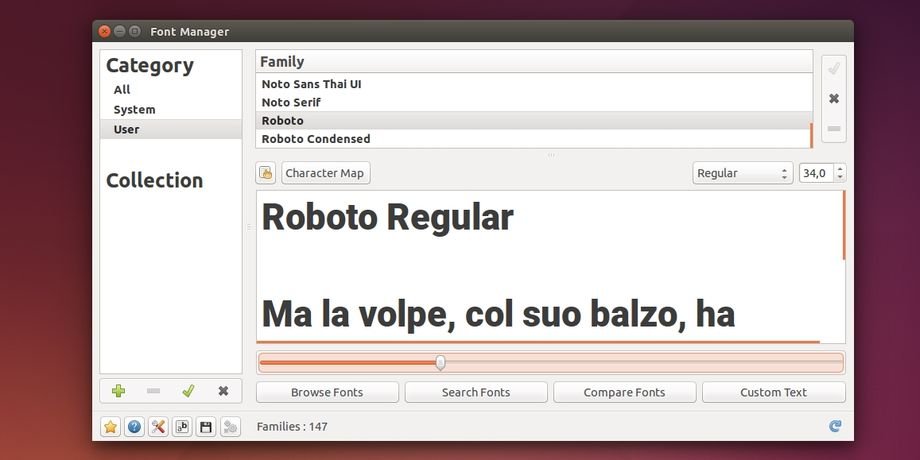Open the Character Map
The height and width of the screenshot is (460, 920).
pyautogui.click(x=326, y=173)
